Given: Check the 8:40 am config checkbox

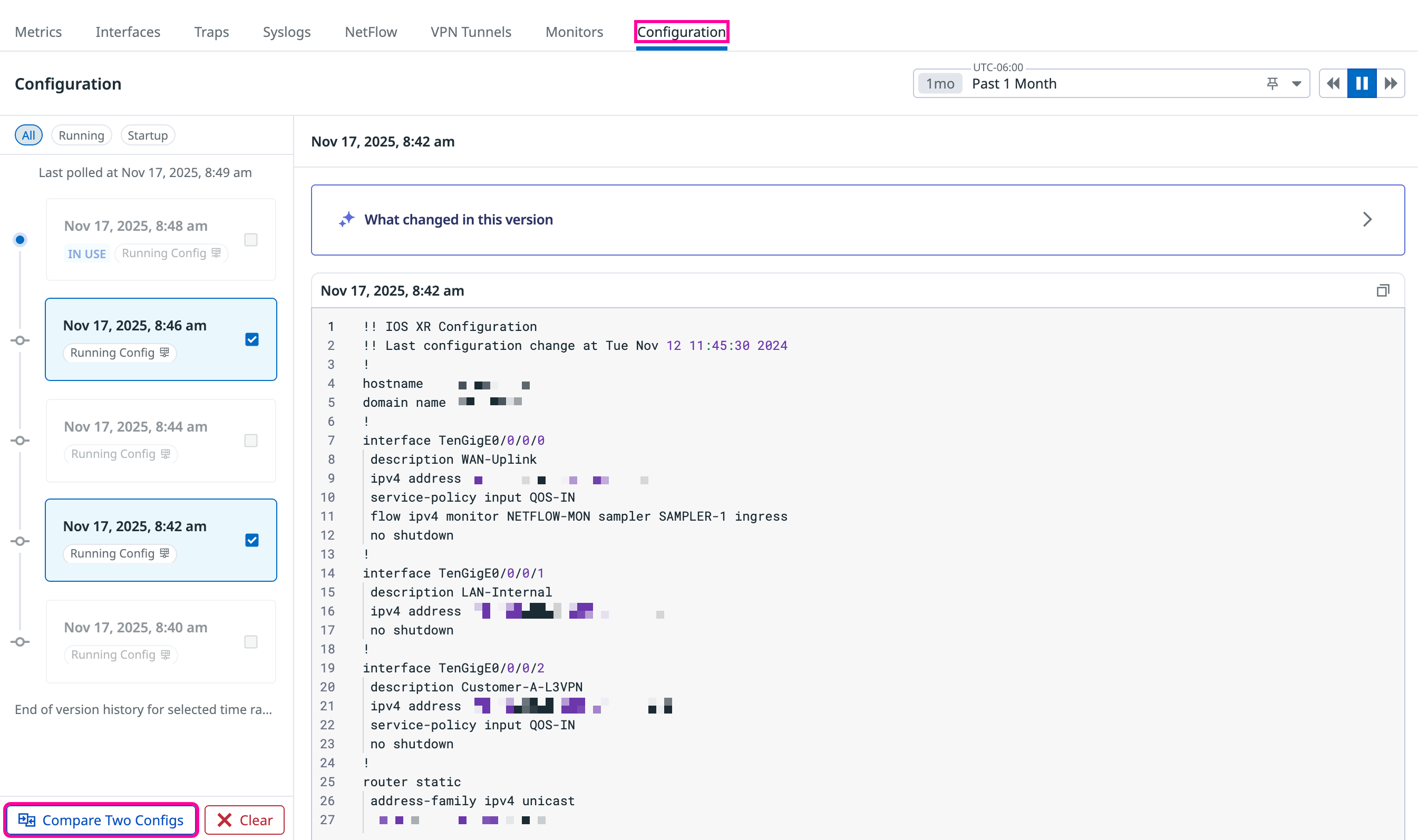Looking at the screenshot, I should 251,641.
